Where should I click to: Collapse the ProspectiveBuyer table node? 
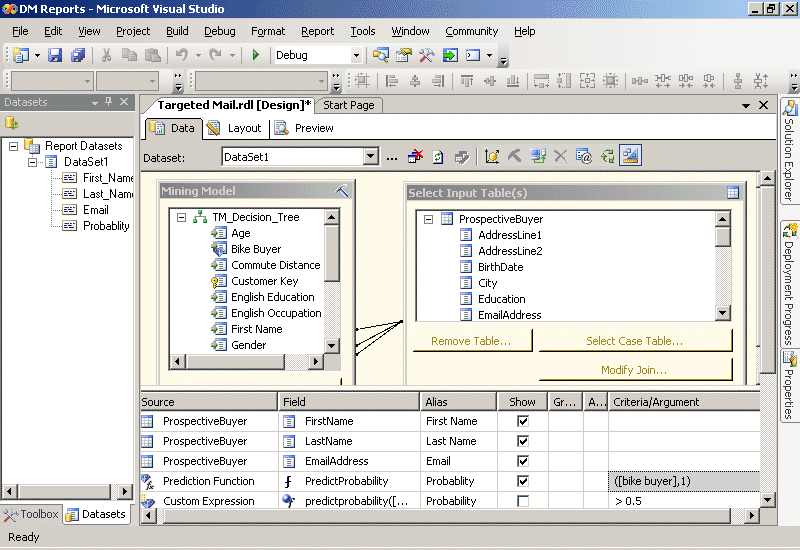click(429, 219)
